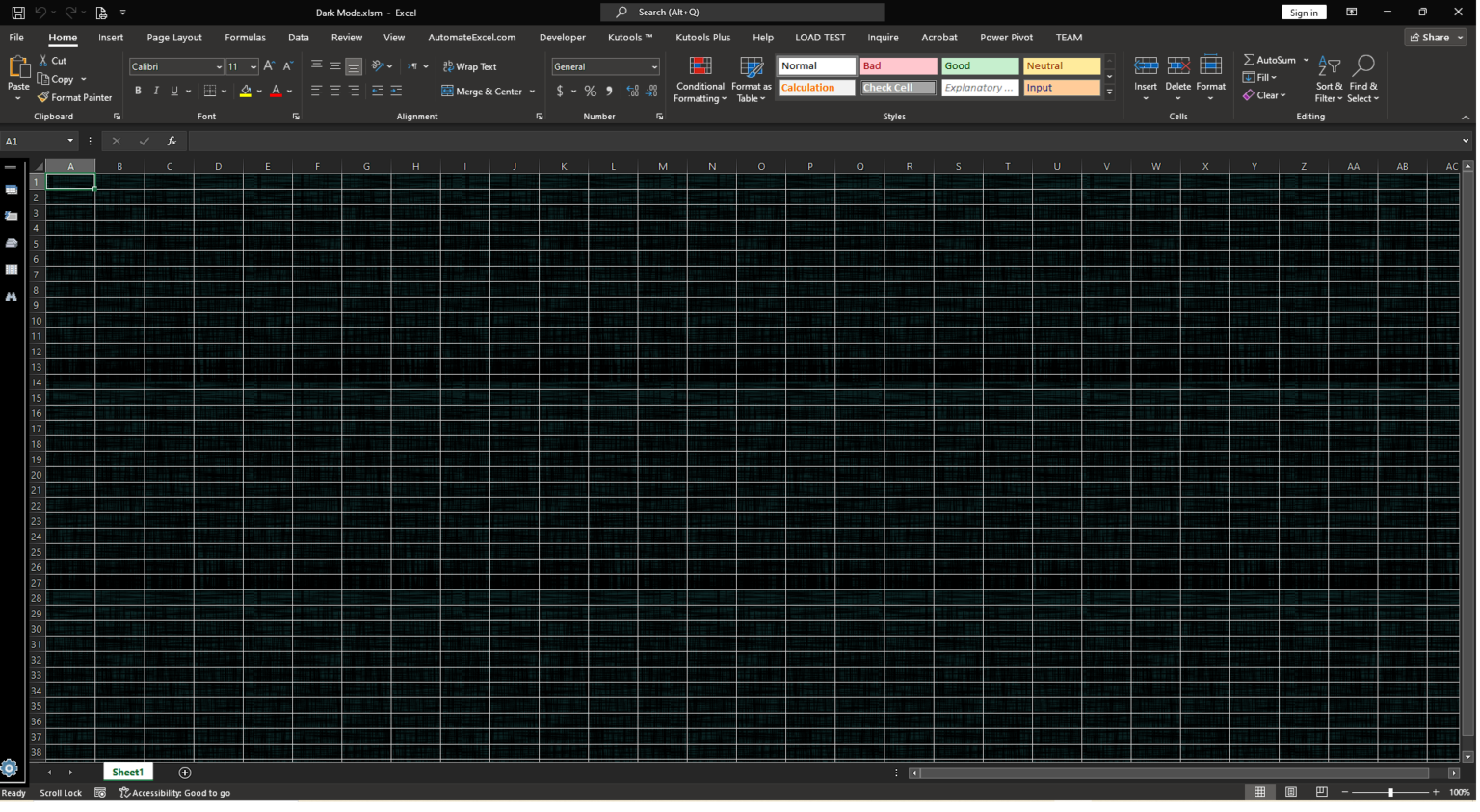Expand the Calibri font name dropdown
Image resolution: width=1480 pixels, height=812 pixels.
click(x=219, y=67)
